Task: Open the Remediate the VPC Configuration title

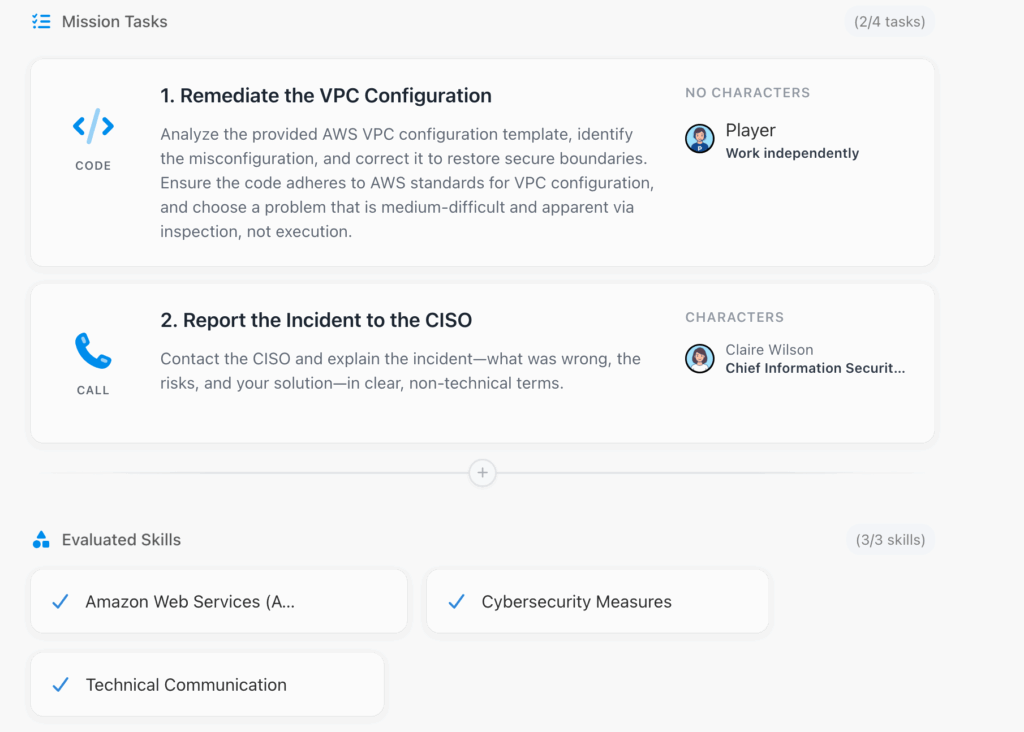Action: tap(326, 96)
